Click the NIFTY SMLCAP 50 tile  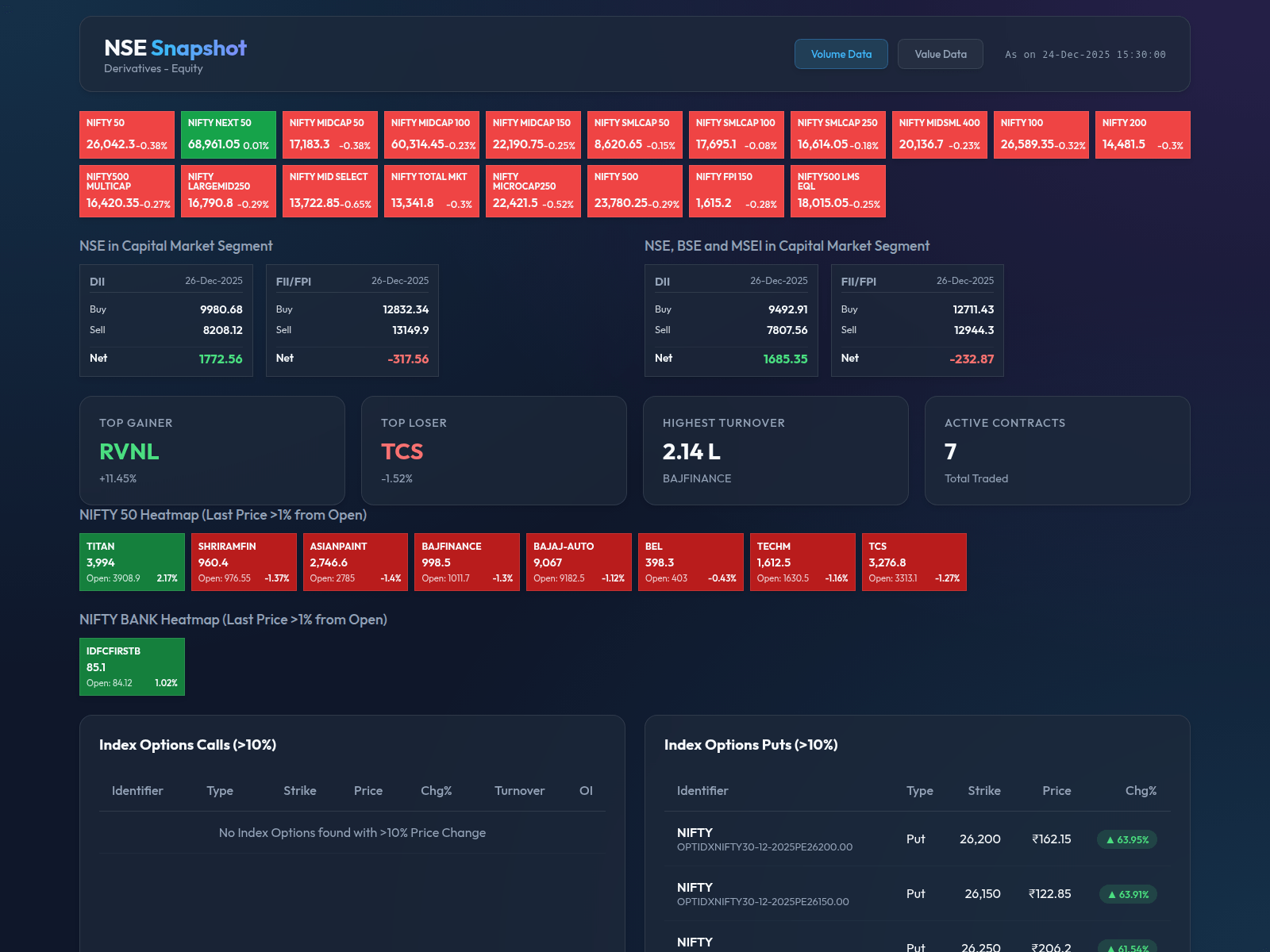(x=635, y=135)
